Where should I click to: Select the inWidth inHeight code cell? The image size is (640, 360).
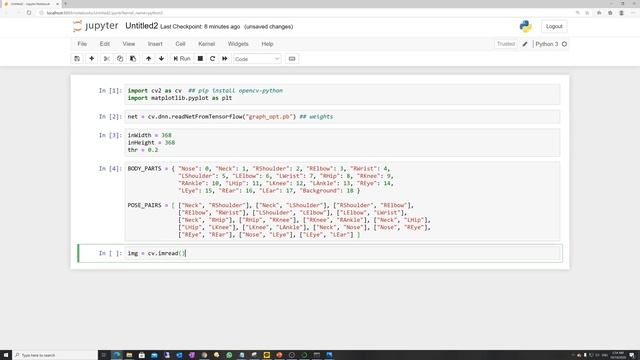[342, 142]
